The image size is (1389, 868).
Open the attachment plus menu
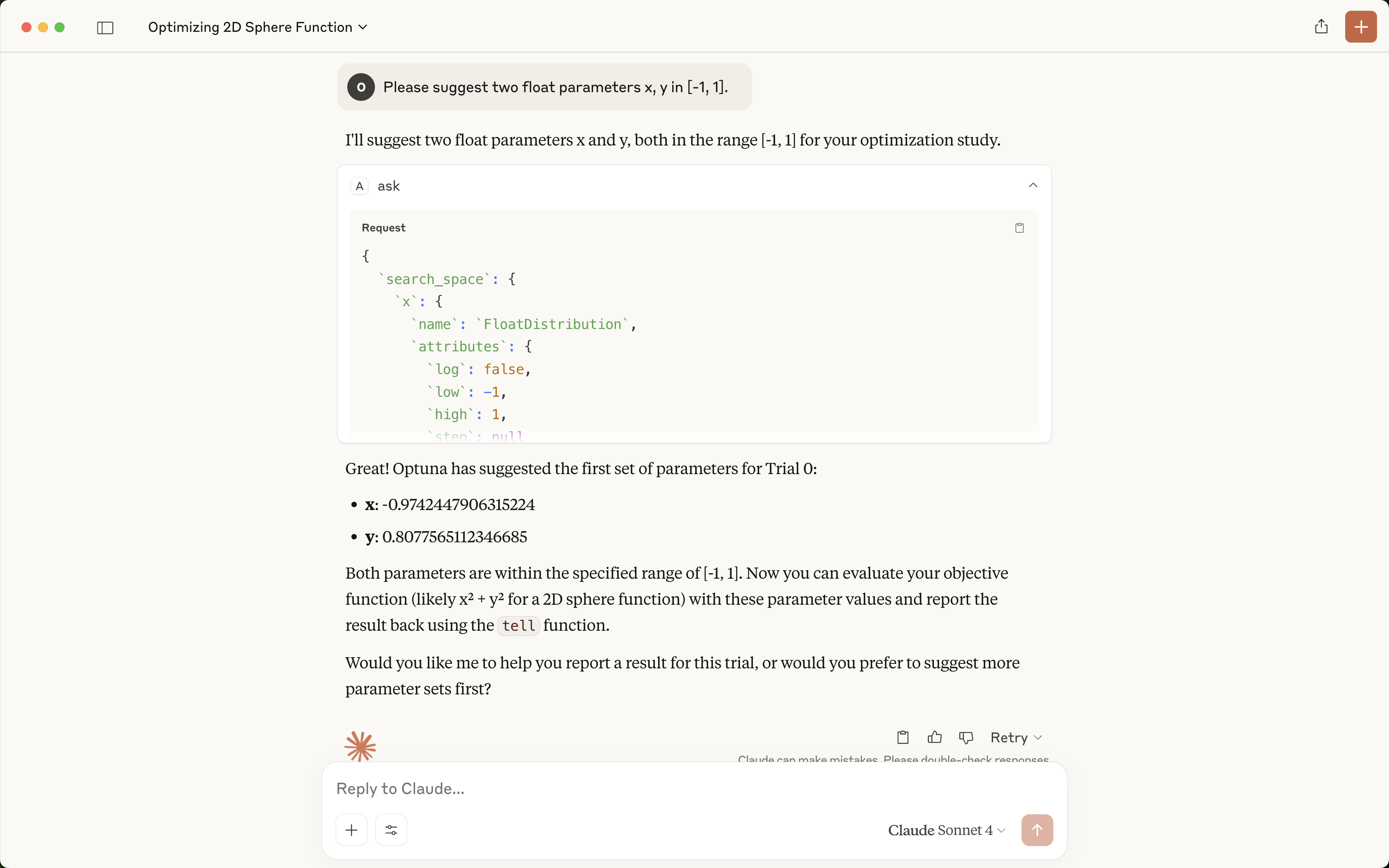[x=351, y=830]
